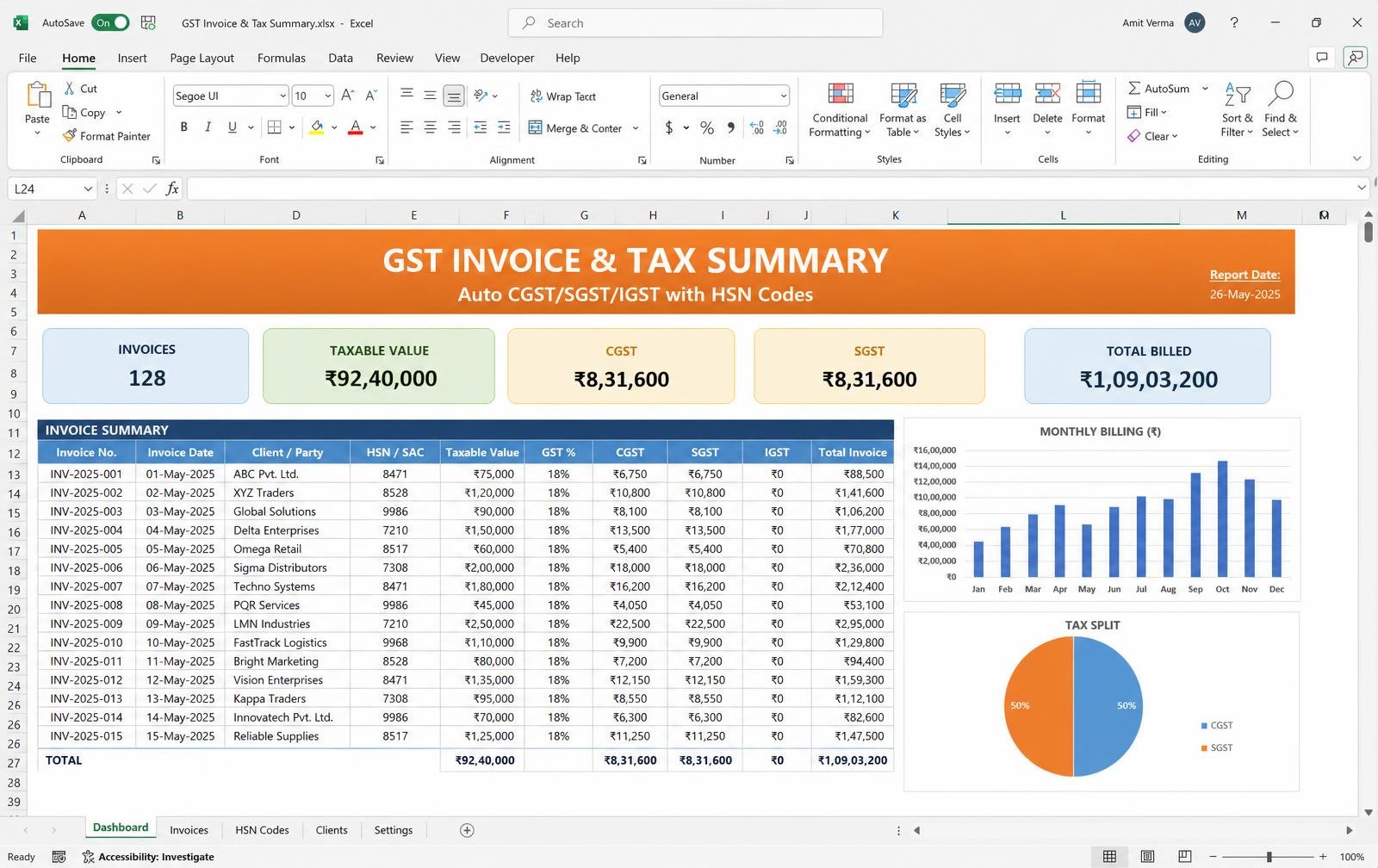Apply Percent Style format
Viewport: 1378px width, 868px height.
point(707,127)
